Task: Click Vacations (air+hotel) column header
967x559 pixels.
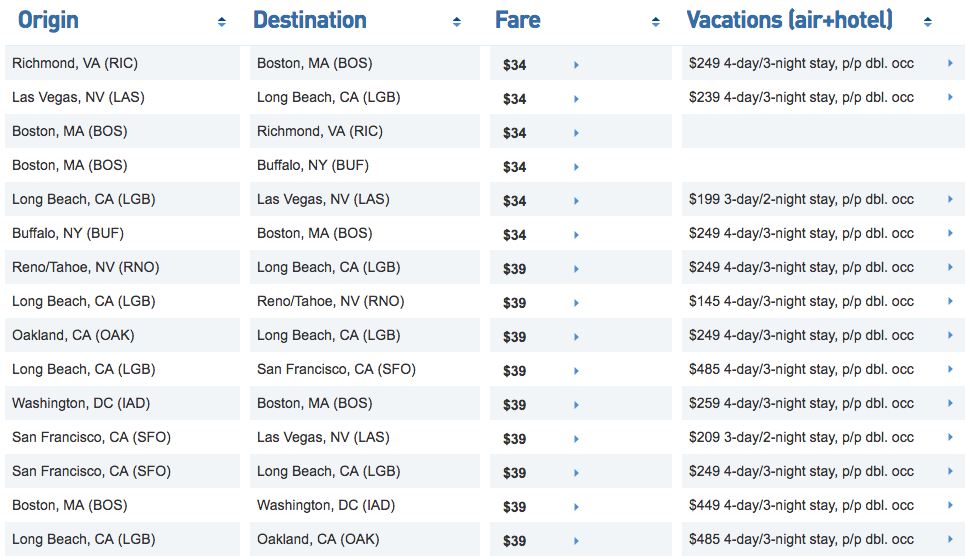Action: (789, 20)
